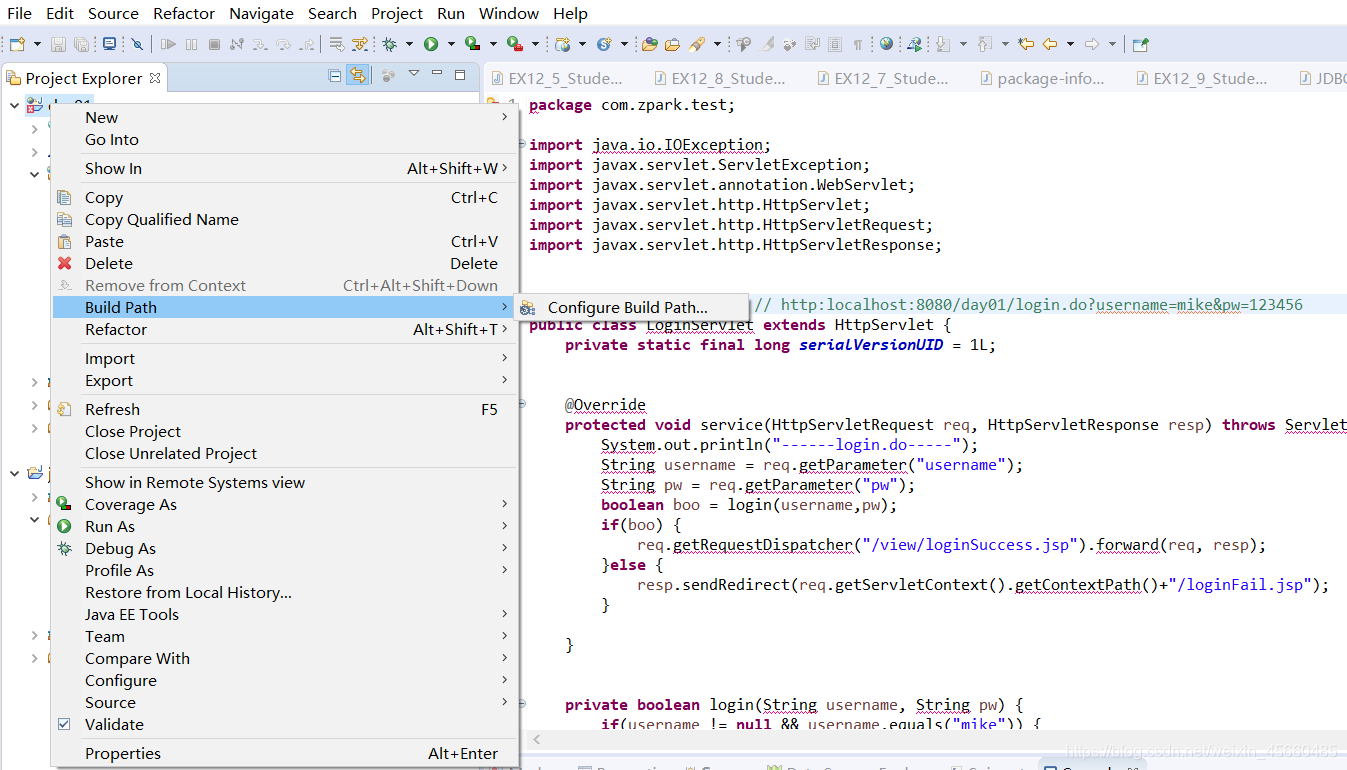Screen dimensions: 1347x770
Task: Open the Run As submenu entry
Action: 285,526
